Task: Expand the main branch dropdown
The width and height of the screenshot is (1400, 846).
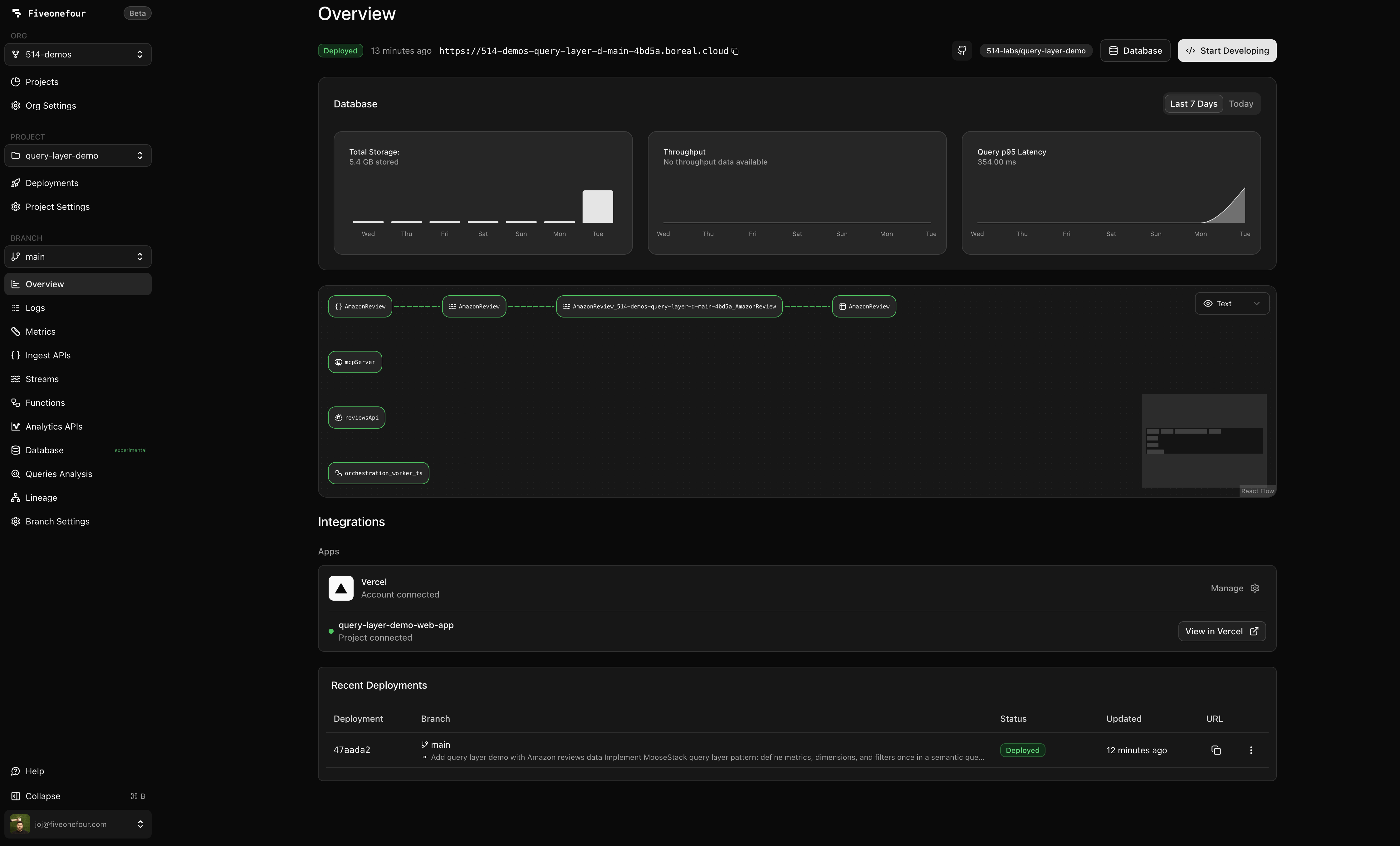Action: click(x=78, y=257)
